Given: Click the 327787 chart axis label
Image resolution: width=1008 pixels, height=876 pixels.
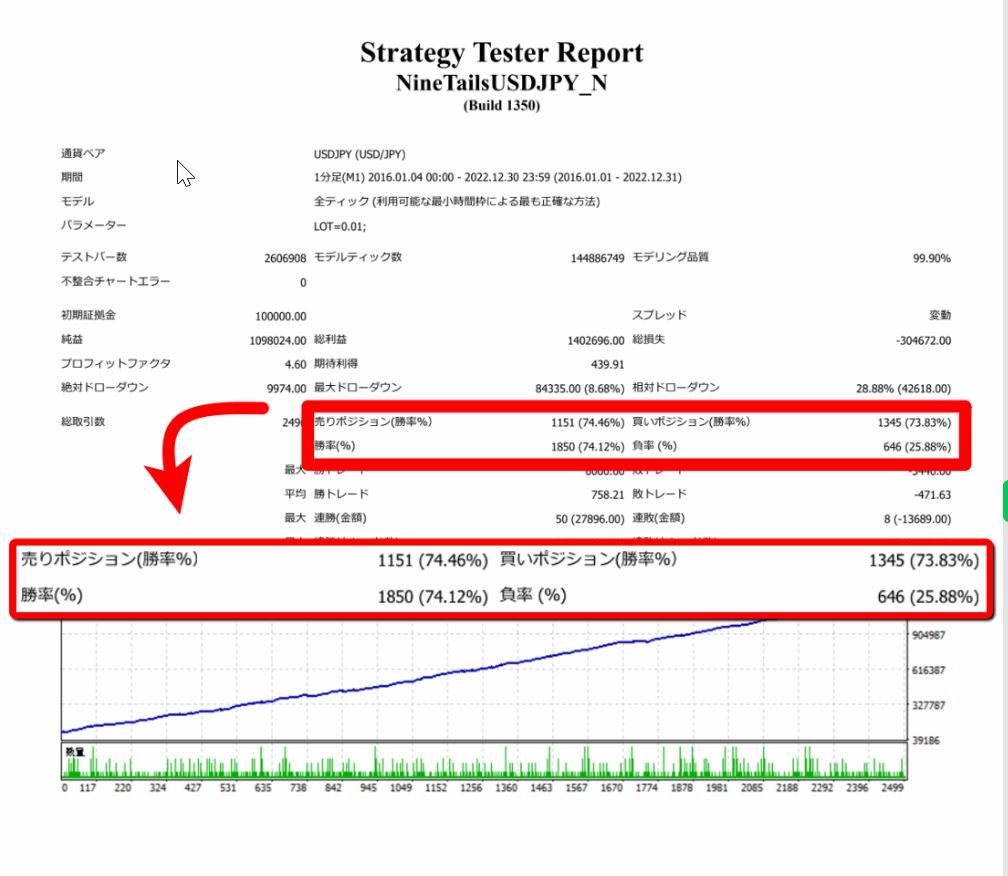Looking at the screenshot, I should click(928, 705).
